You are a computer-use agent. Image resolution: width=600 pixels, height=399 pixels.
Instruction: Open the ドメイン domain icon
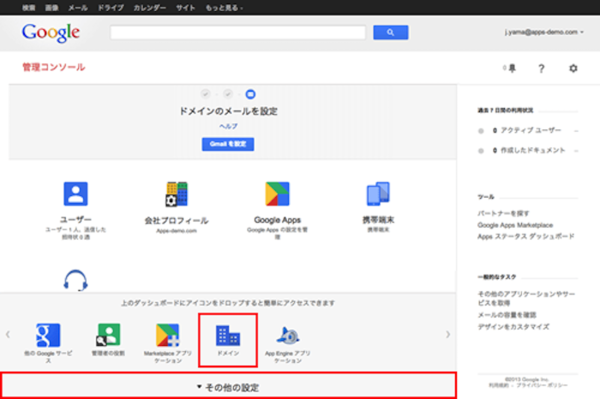[x=228, y=335]
